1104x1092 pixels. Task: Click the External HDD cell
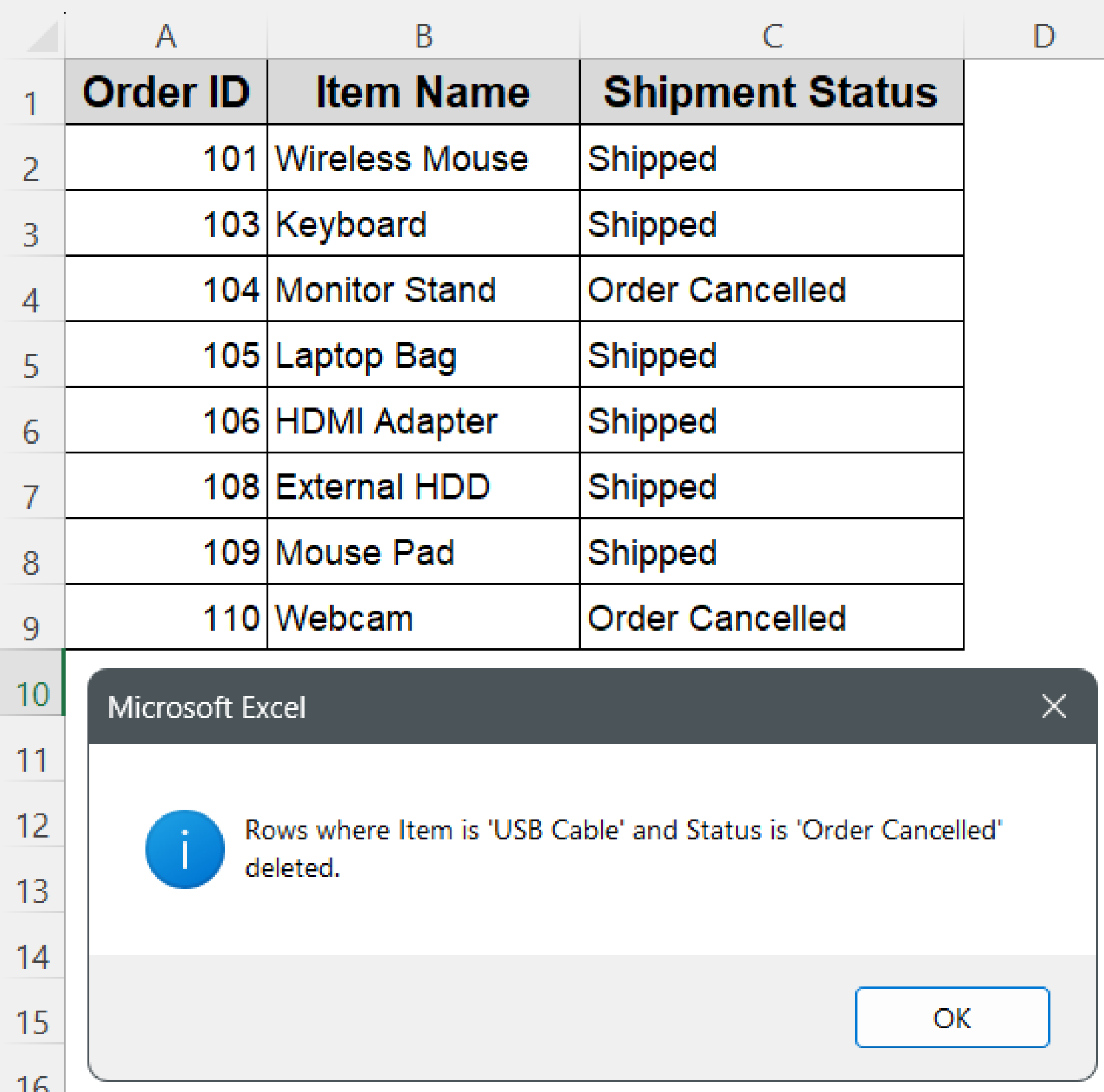[423, 486]
